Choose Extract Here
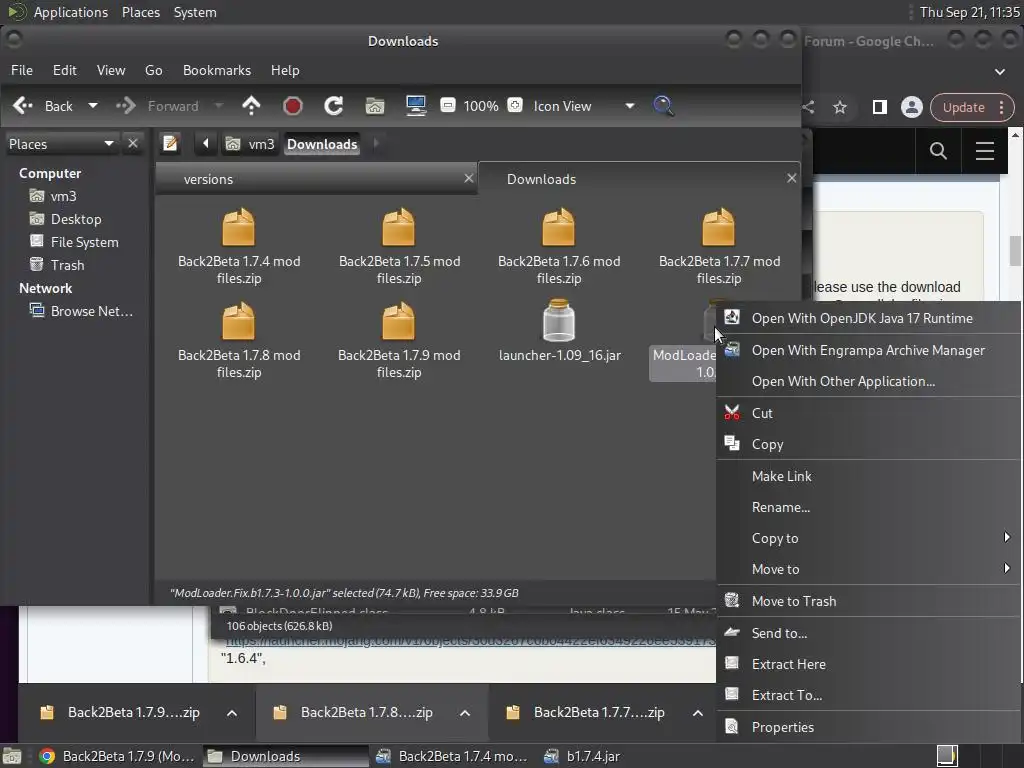Viewport: 1024px width, 768px height. 869,664
